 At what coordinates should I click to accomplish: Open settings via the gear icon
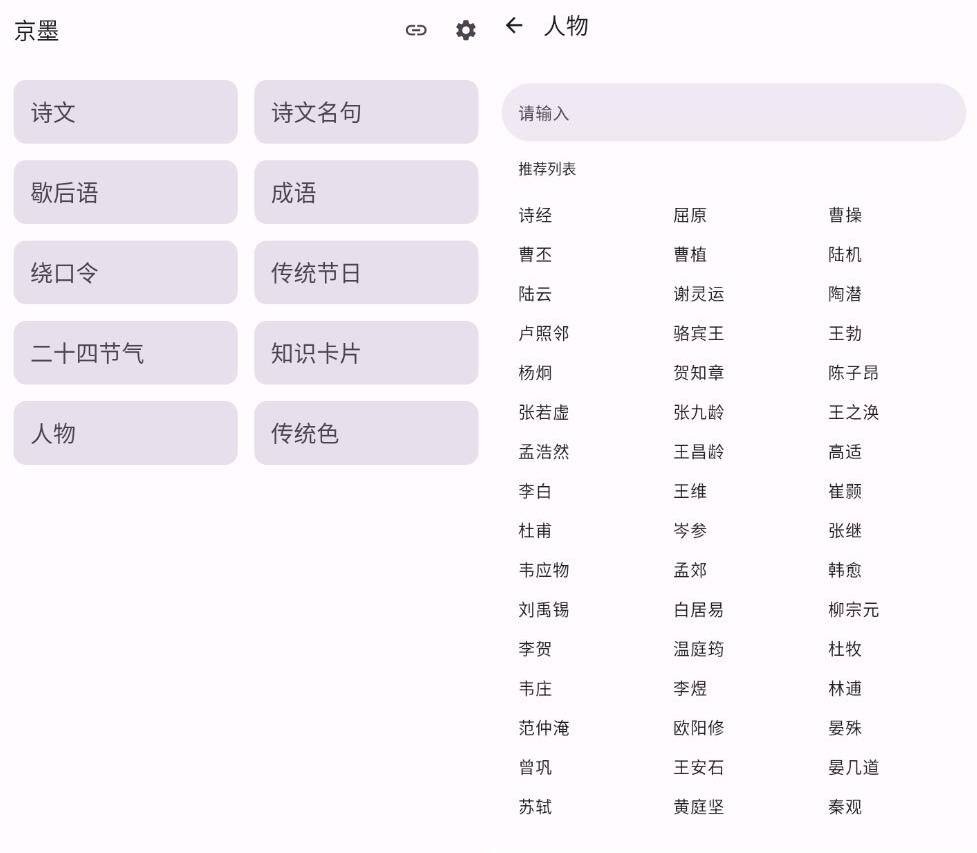[465, 30]
